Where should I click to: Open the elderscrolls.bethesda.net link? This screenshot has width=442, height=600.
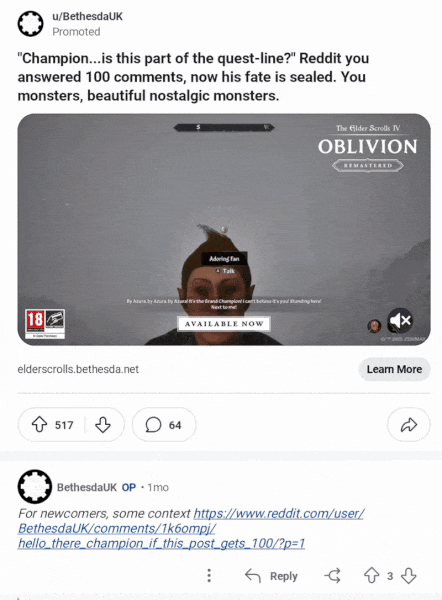(78, 369)
